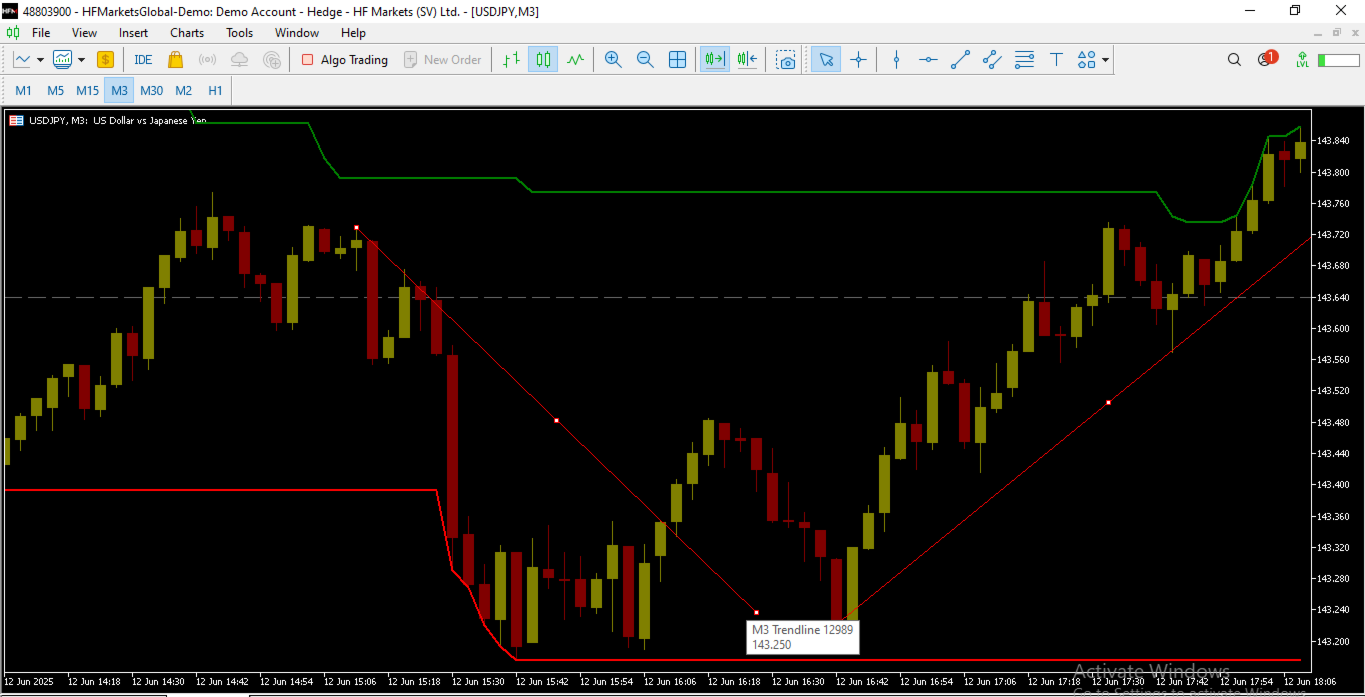Switch timeframe to M15
The image size is (1365, 697).
pyautogui.click(x=87, y=90)
